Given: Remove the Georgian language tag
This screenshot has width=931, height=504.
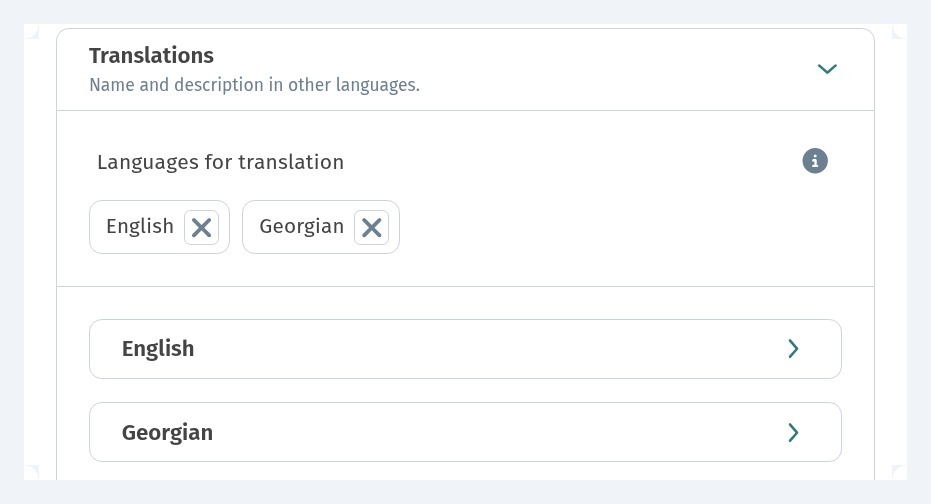Looking at the screenshot, I should pos(372,227).
